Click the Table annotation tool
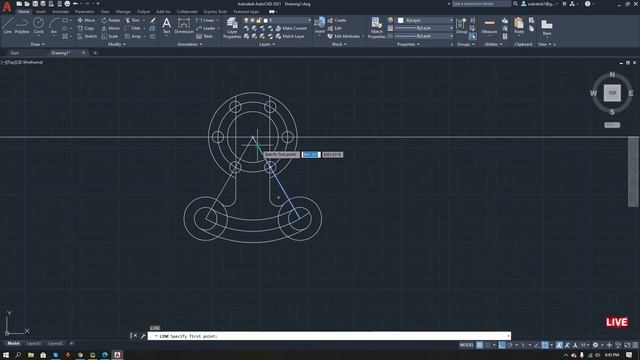The height and width of the screenshot is (360, 640). tap(204, 36)
